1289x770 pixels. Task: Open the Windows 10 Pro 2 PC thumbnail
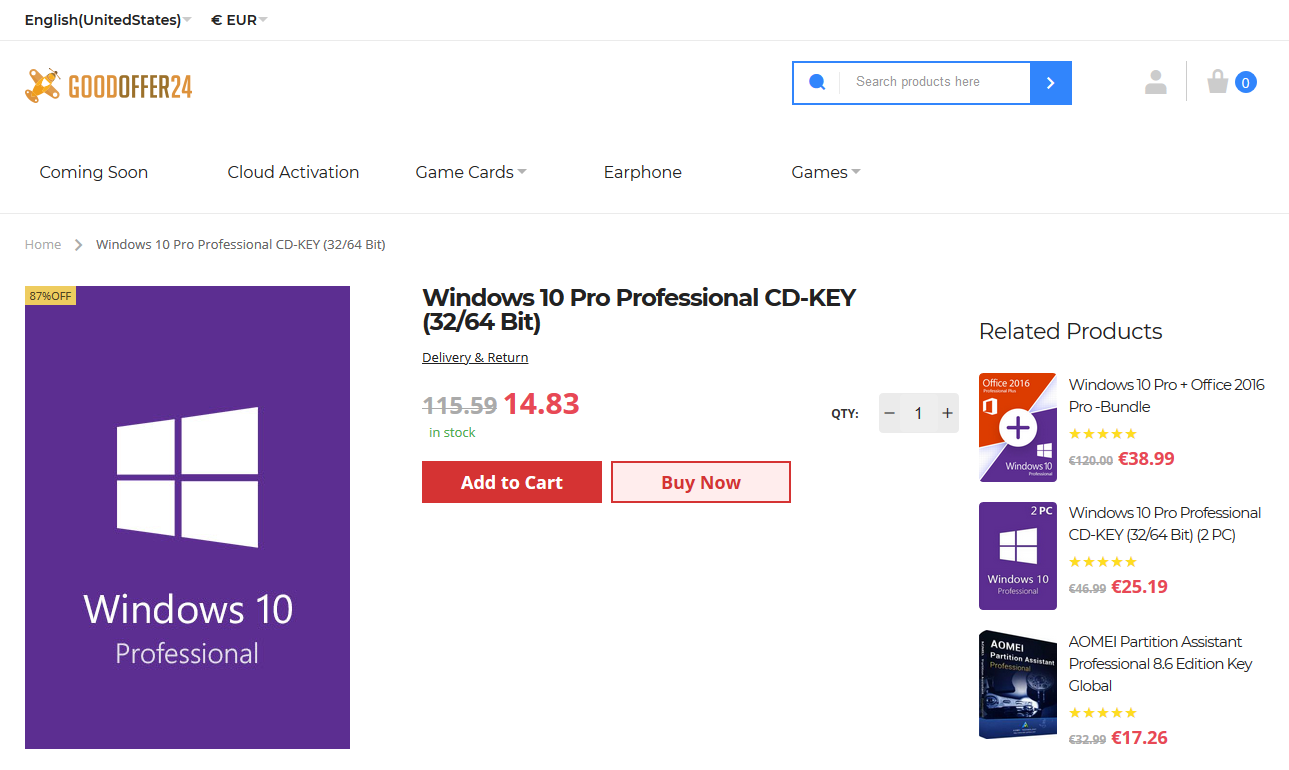(x=1018, y=556)
